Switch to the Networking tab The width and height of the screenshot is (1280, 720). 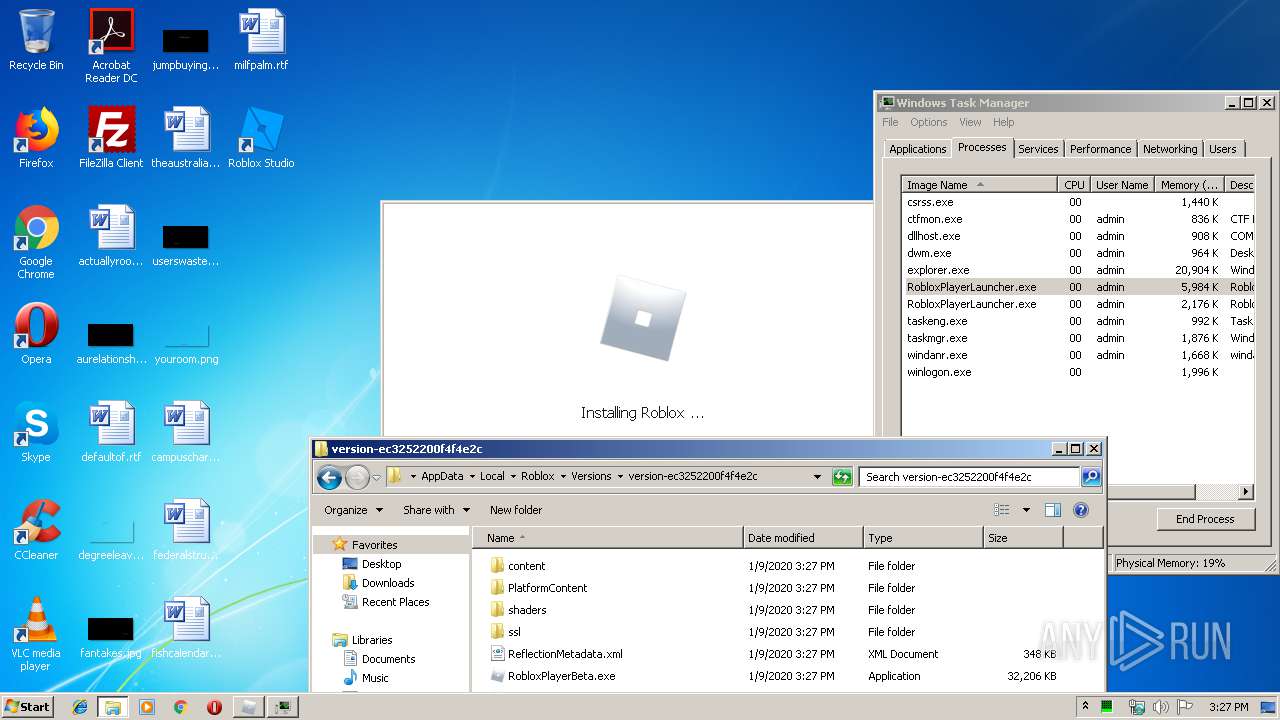[1170, 149]
